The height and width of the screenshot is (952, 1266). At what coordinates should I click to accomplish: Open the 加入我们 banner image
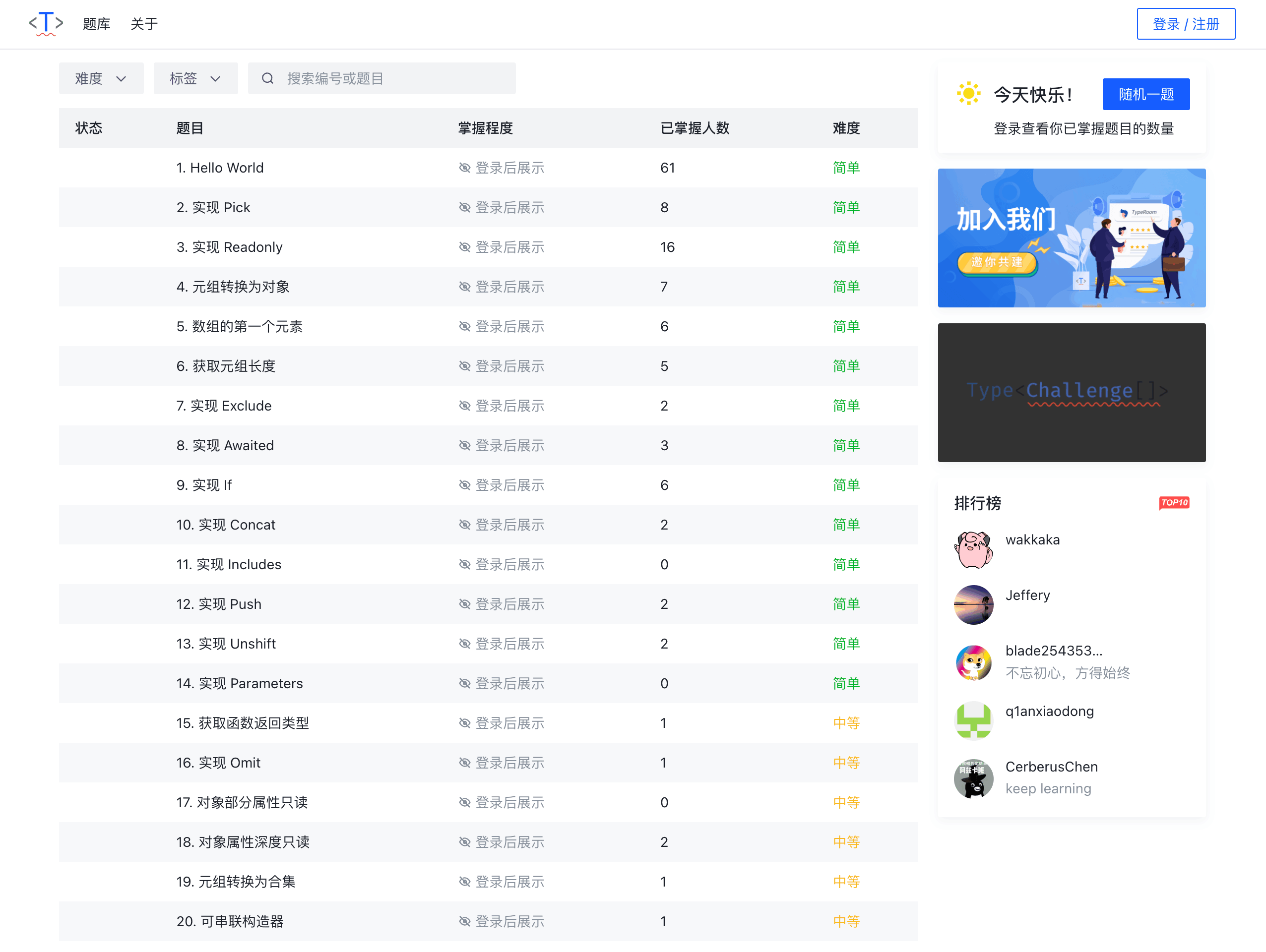click(1072, 238)
